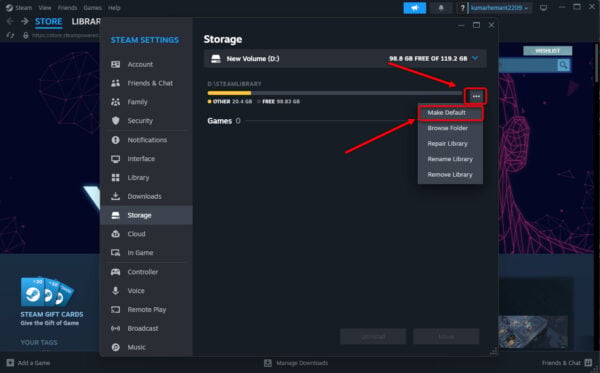Click the WISHLIST button on store page
Screen dimensions: 600x373
[548, 51]
